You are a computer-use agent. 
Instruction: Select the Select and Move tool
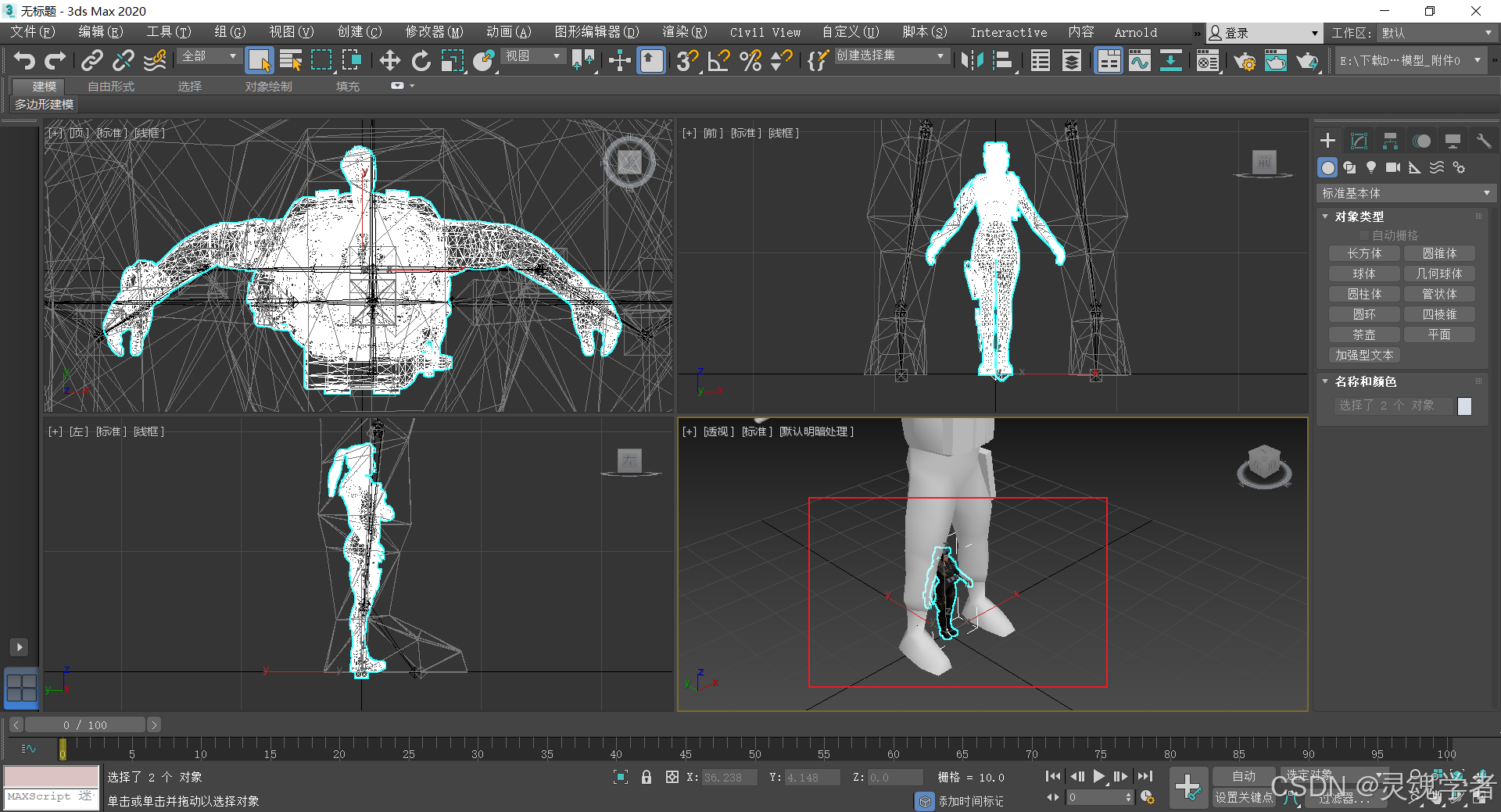(389, 60)
